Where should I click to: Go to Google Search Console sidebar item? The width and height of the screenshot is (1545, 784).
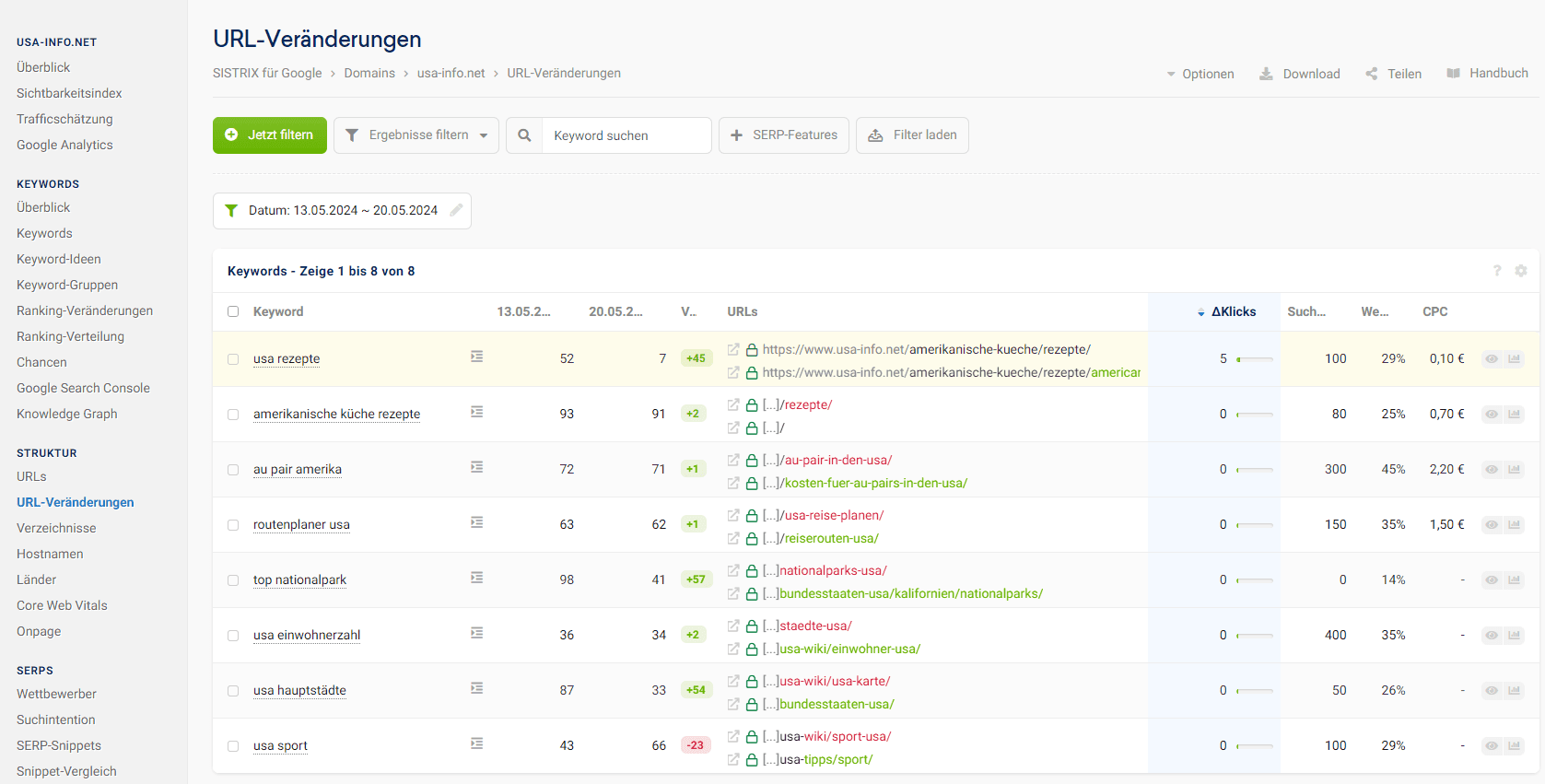tap(83, 388)
